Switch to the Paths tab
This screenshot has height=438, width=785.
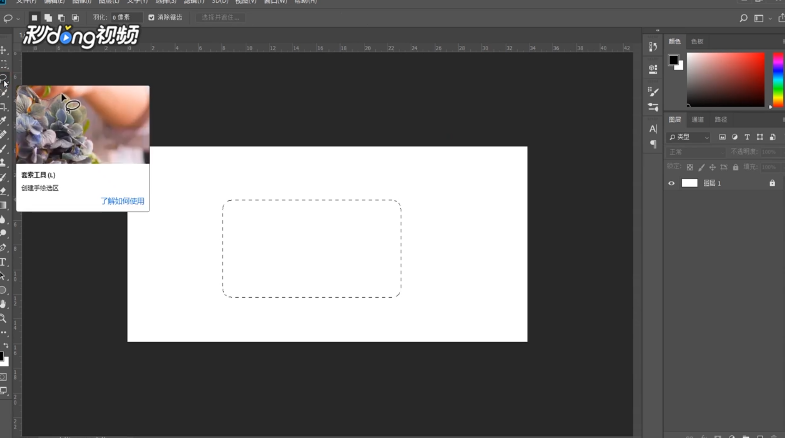(720, 120)
